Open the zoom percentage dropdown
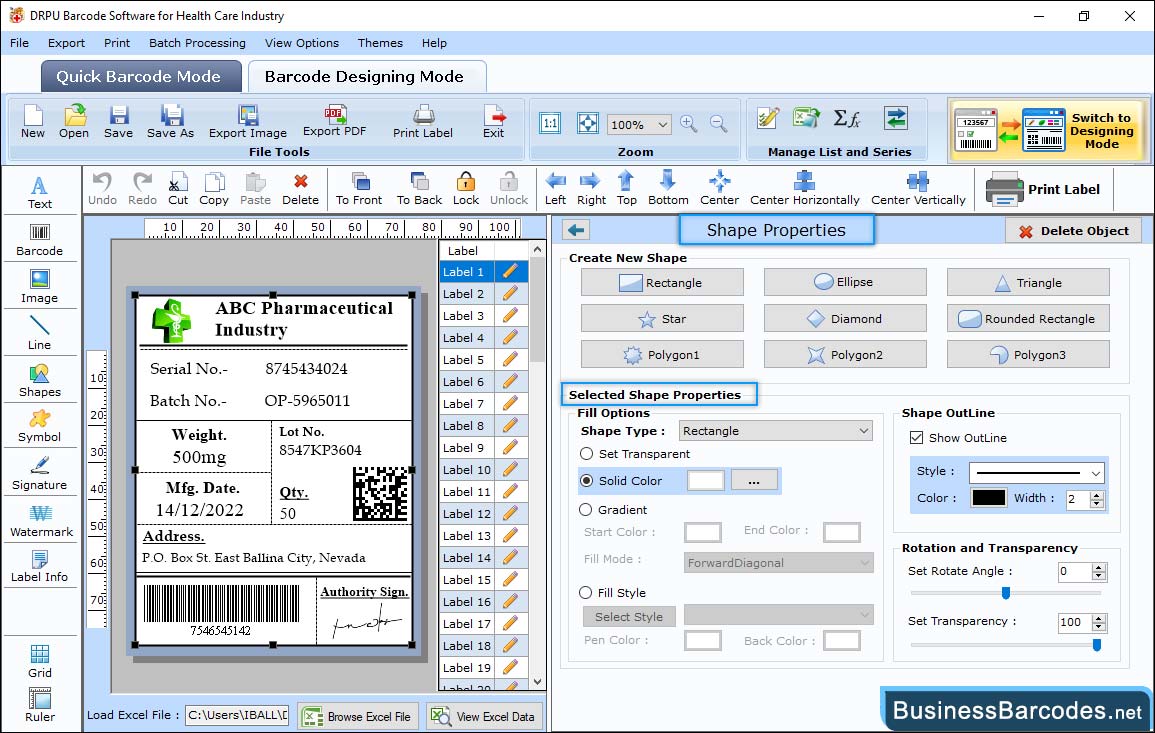 663,124
